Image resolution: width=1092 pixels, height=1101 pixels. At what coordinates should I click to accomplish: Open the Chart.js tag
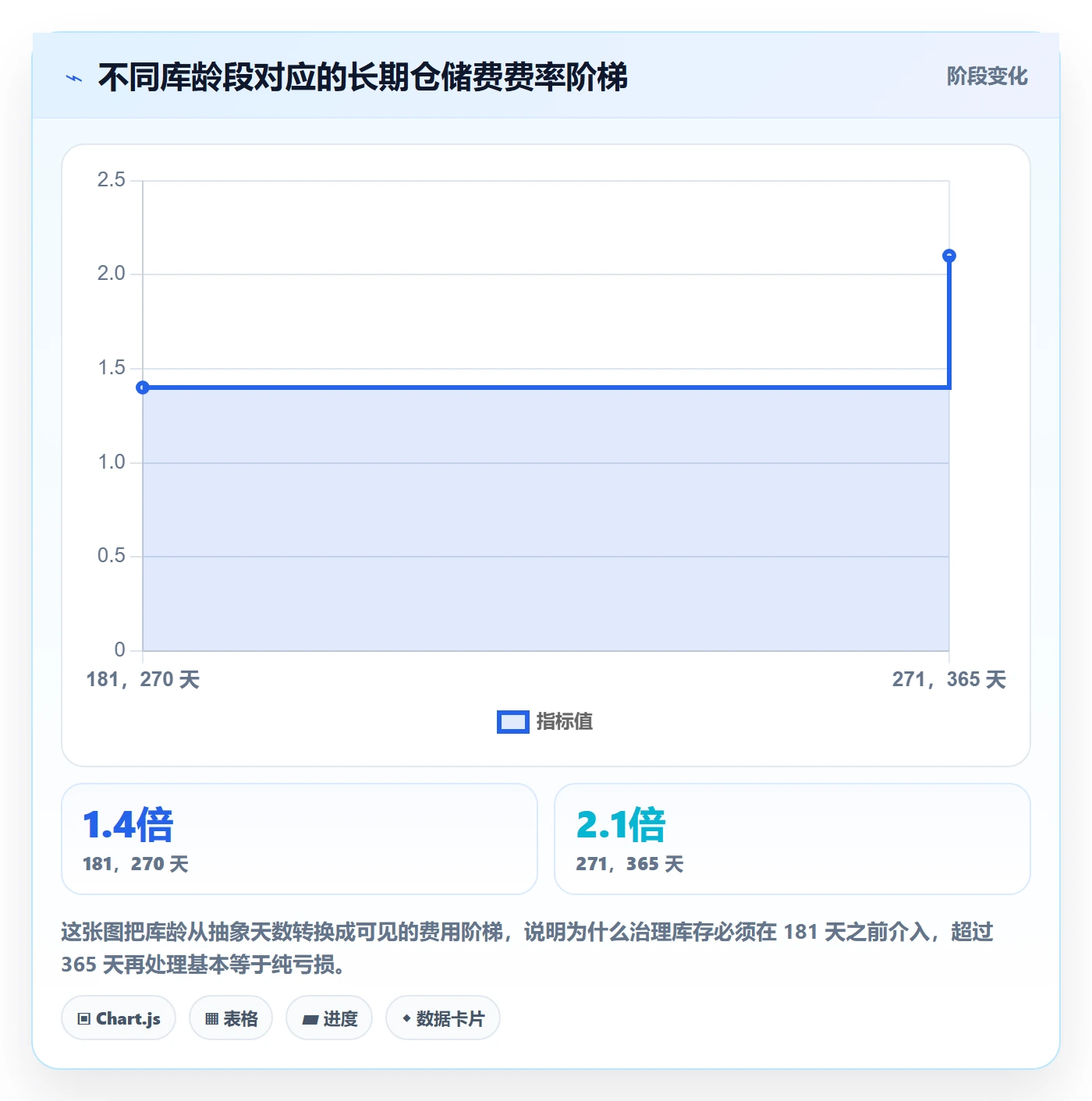[119, 1018]
